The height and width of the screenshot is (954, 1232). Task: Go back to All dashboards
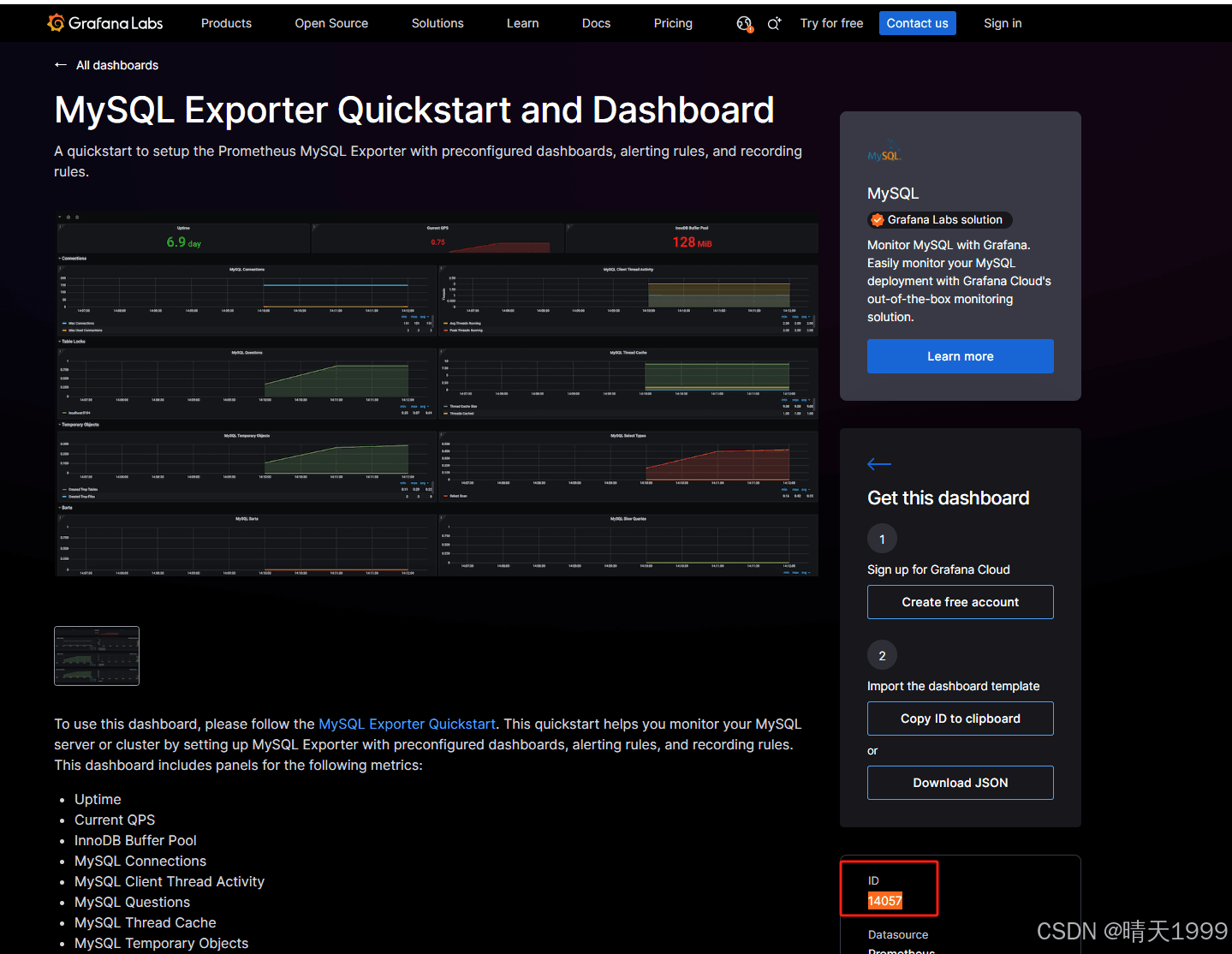tap(117, 65)
